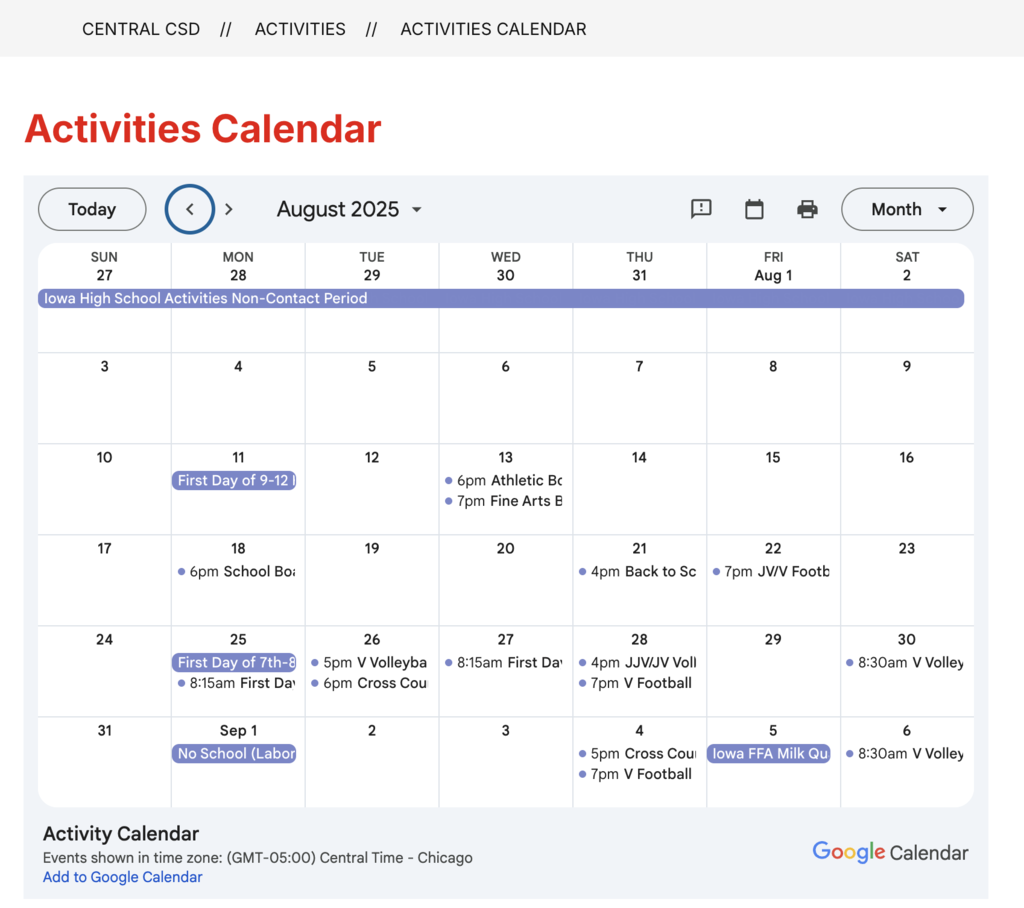Open 7pm V Football event on 28
Viewport: 1024px width, 908px height.
[637, 683]
